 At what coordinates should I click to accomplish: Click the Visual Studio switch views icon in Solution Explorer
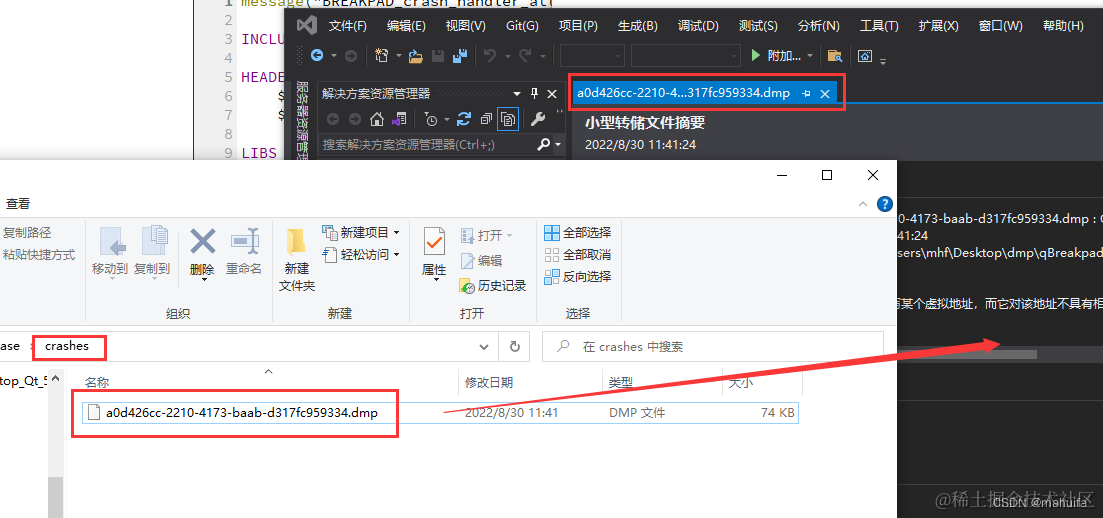399,119
